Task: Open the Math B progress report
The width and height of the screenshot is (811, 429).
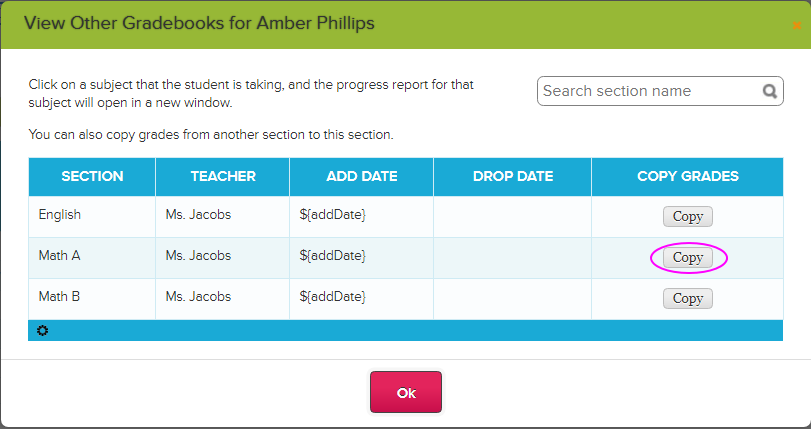Action: click(59, 297)
